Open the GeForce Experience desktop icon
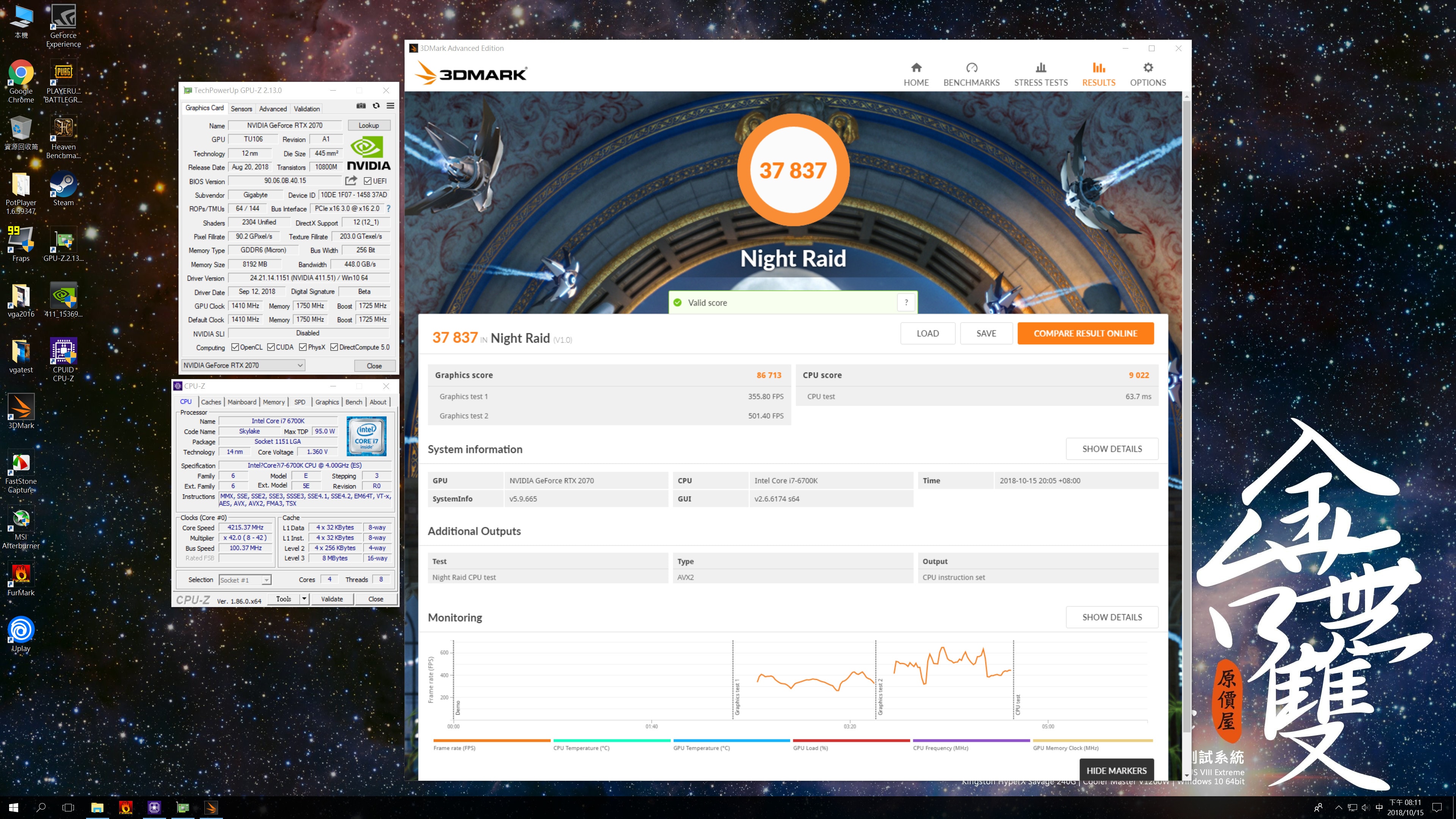The image size is (1456, 819). 63,26
